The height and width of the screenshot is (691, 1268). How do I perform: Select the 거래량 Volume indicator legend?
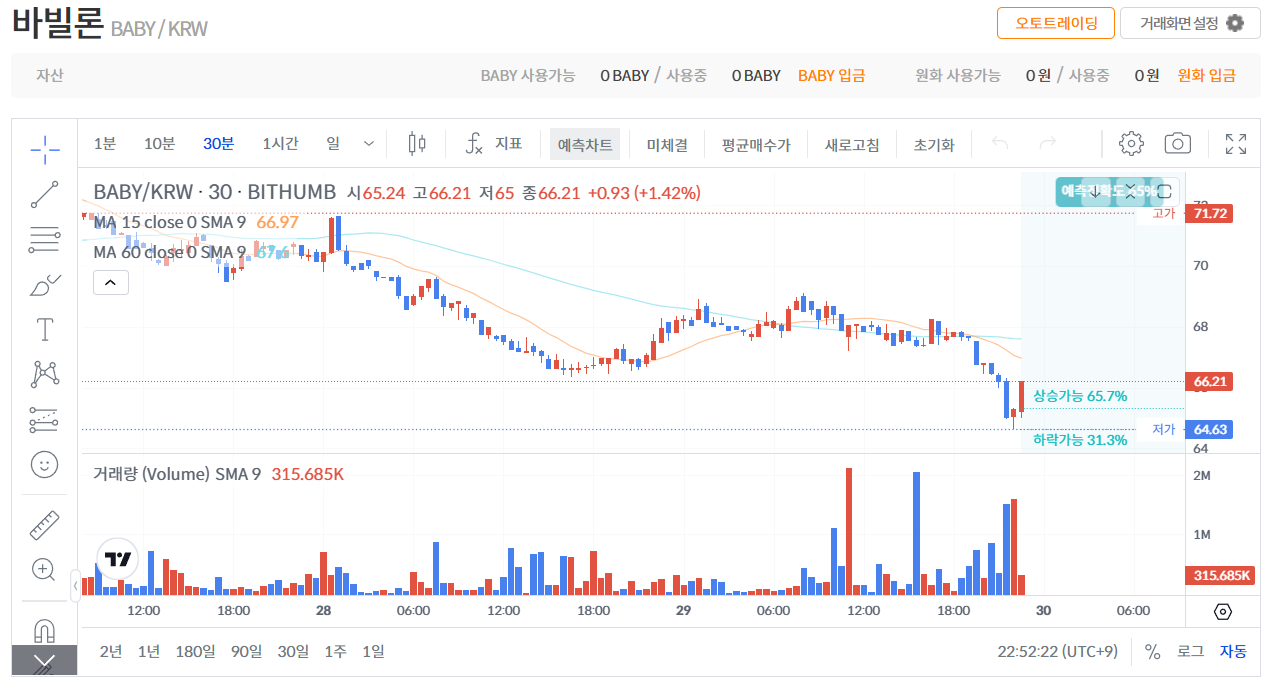coord(177,474)
